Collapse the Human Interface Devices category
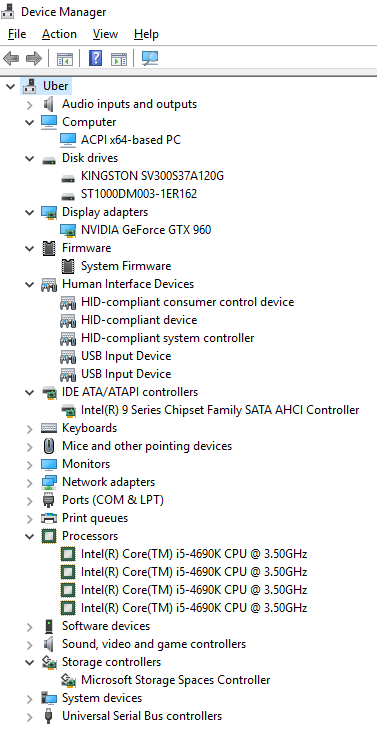 [30, 284]
